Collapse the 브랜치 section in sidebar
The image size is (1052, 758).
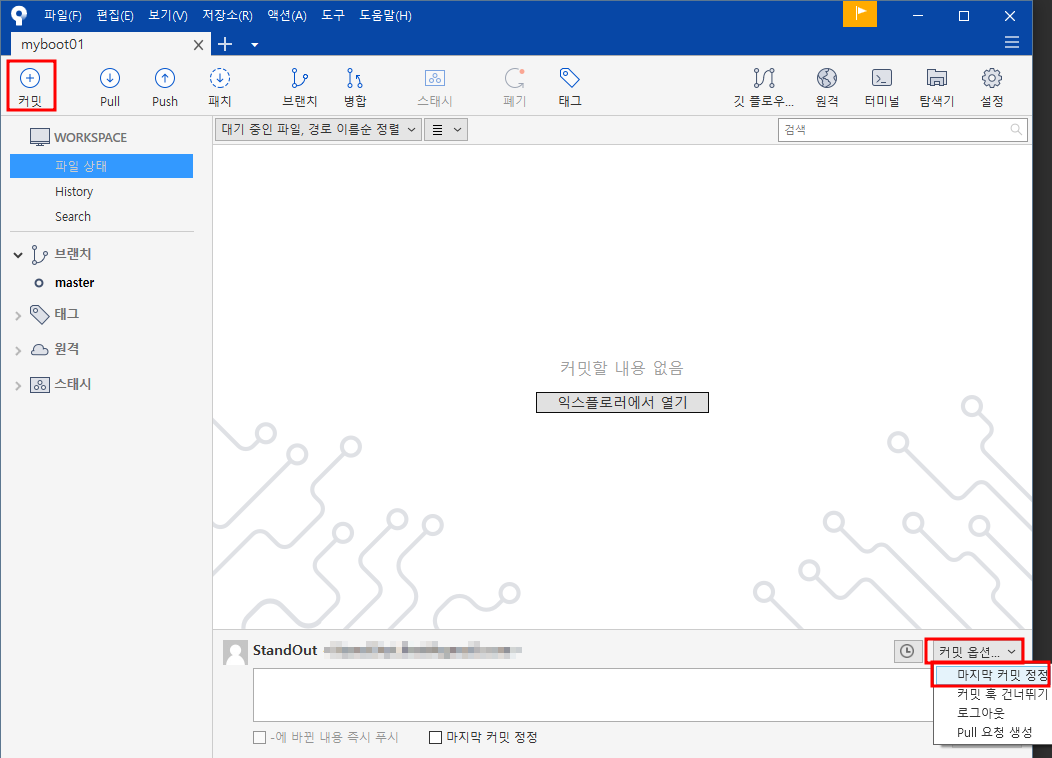point(18,255)
